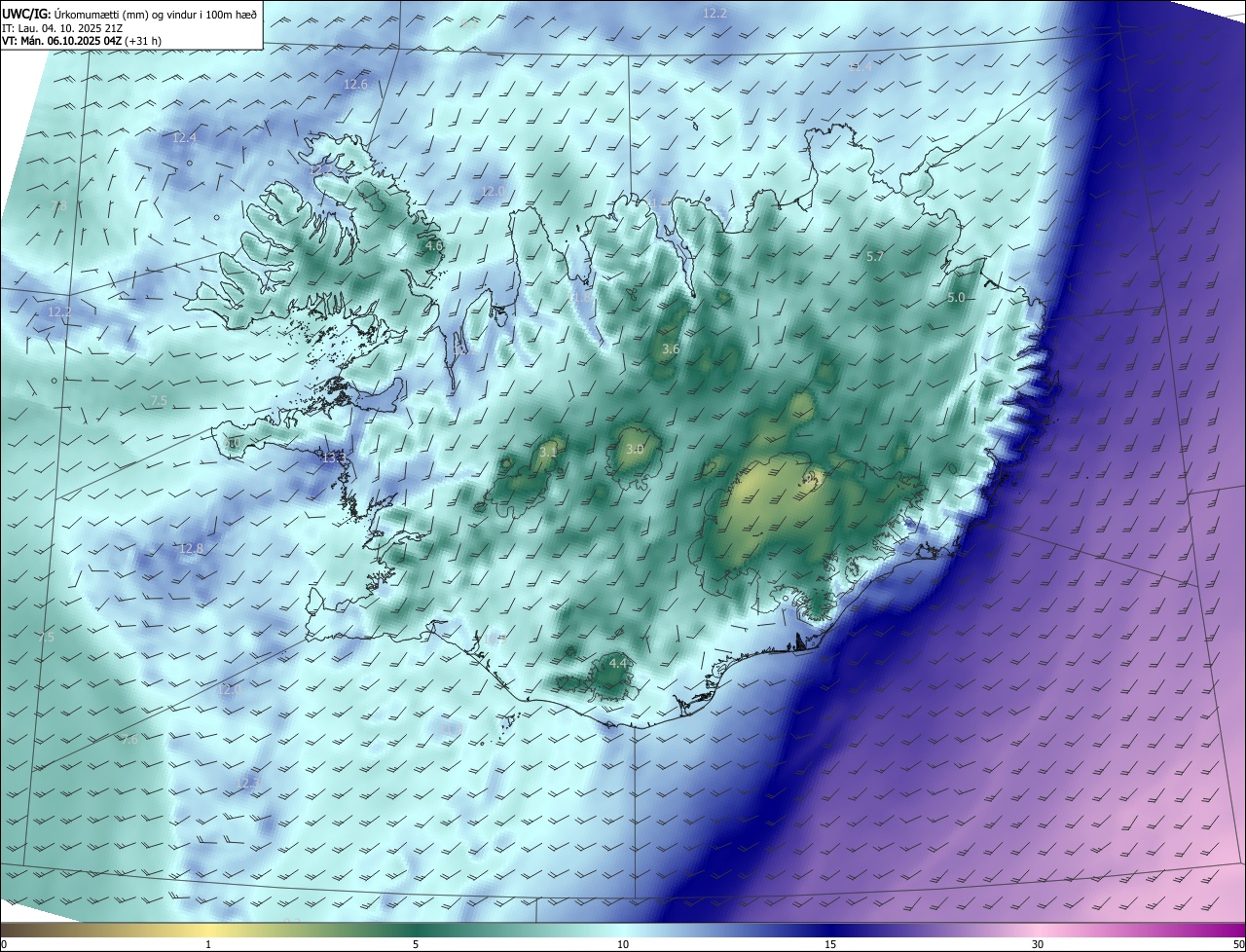Click the valid time line 'VT: Mán. 06.10.2025 04Z'
Screen dimensions: 1246x952
(61, 41)
